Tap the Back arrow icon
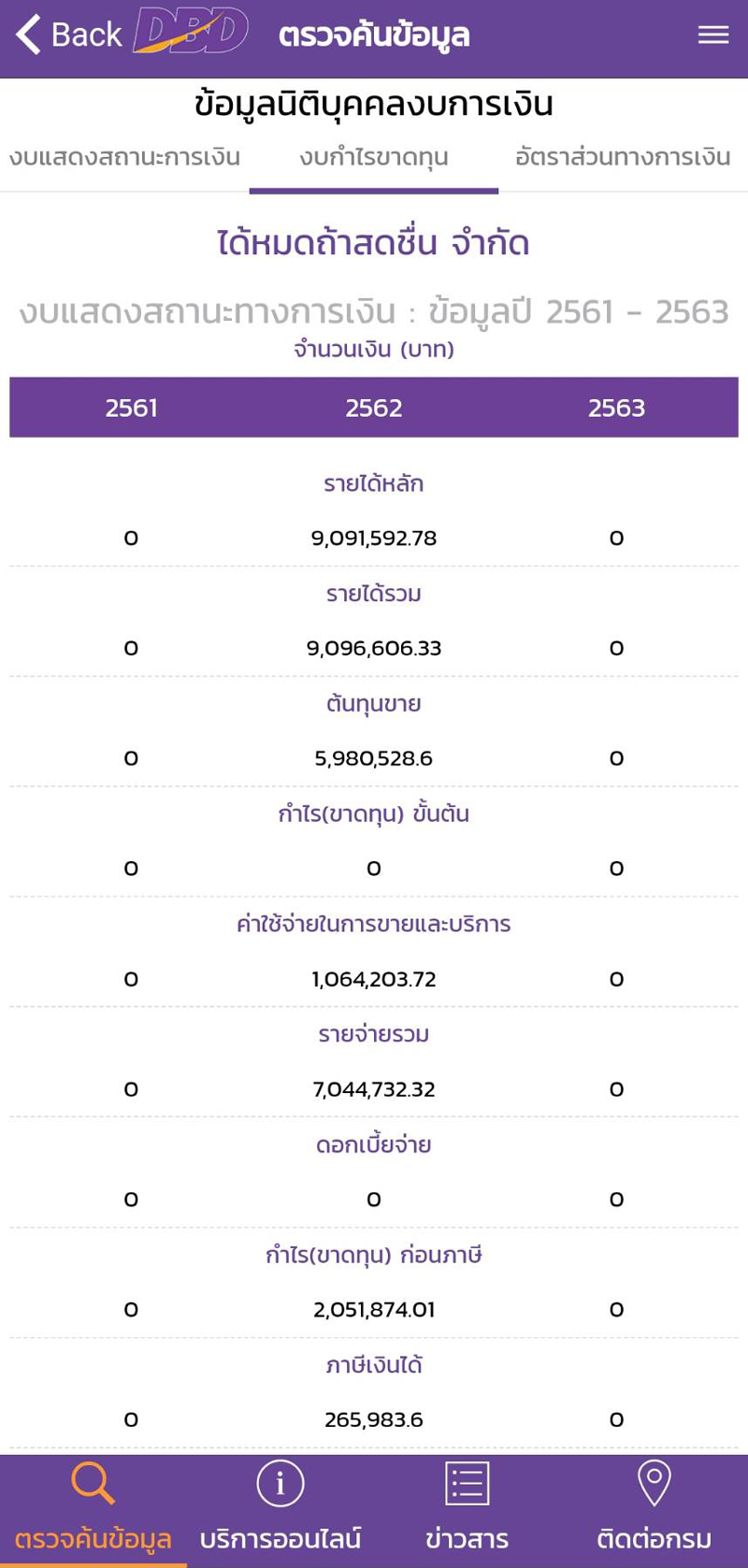 click(29, 35)
